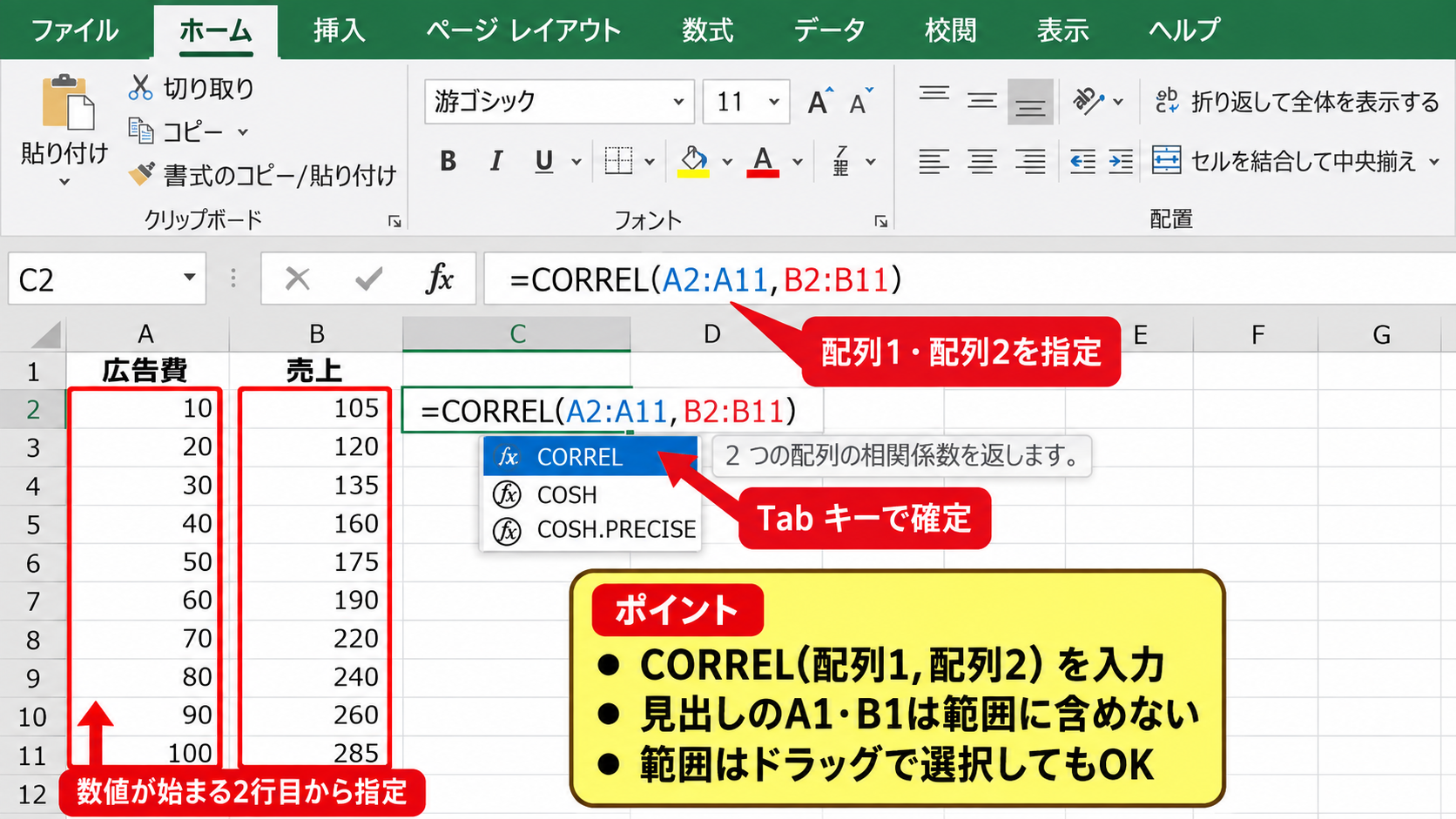Toggle Italic formatting
This screenshot has width=1456, height=819.
tap(495, 161)
